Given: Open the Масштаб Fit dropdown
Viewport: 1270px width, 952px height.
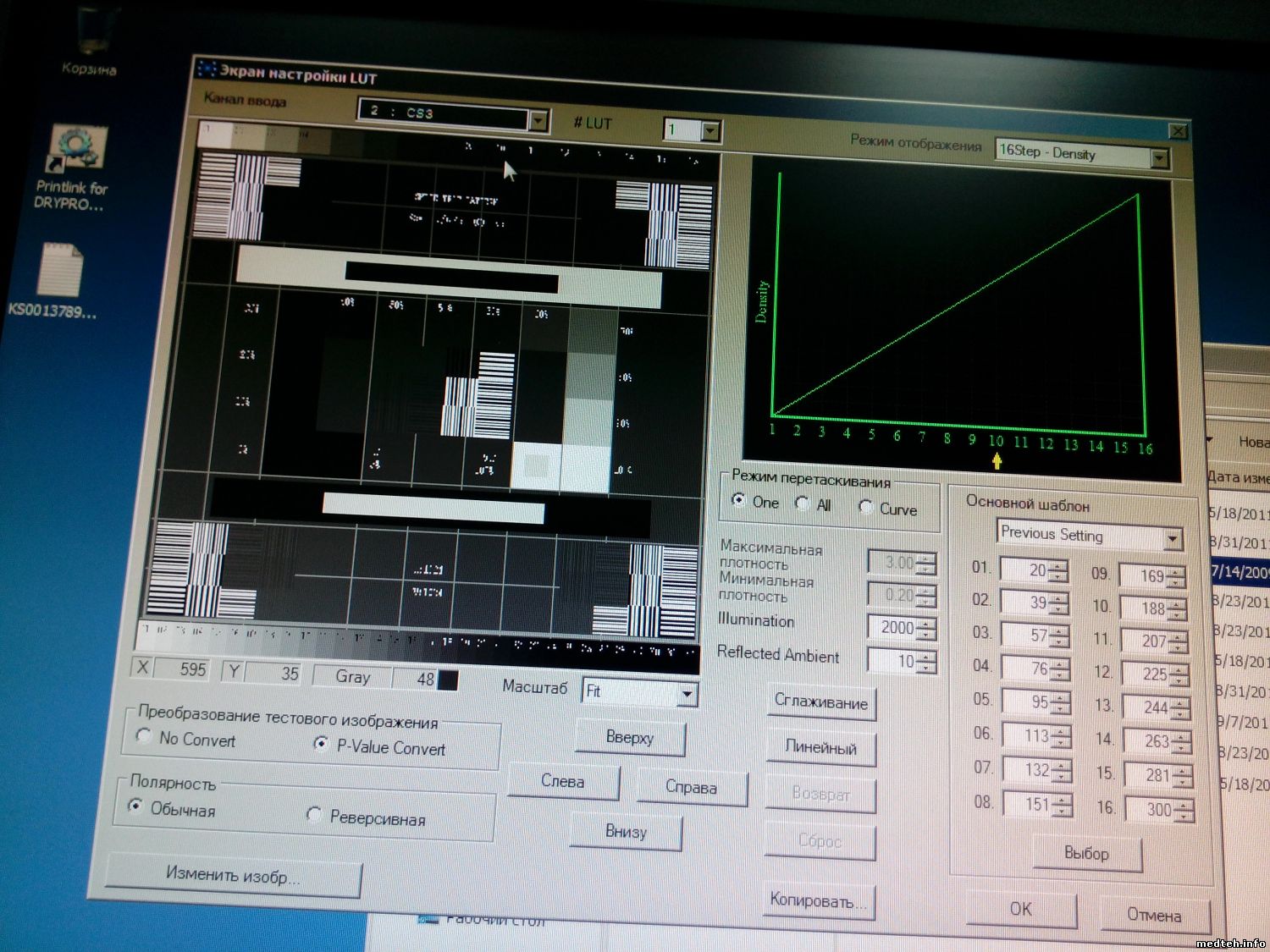Looking at the screenshot, I should pyautogui.click(x=687, y=694).
